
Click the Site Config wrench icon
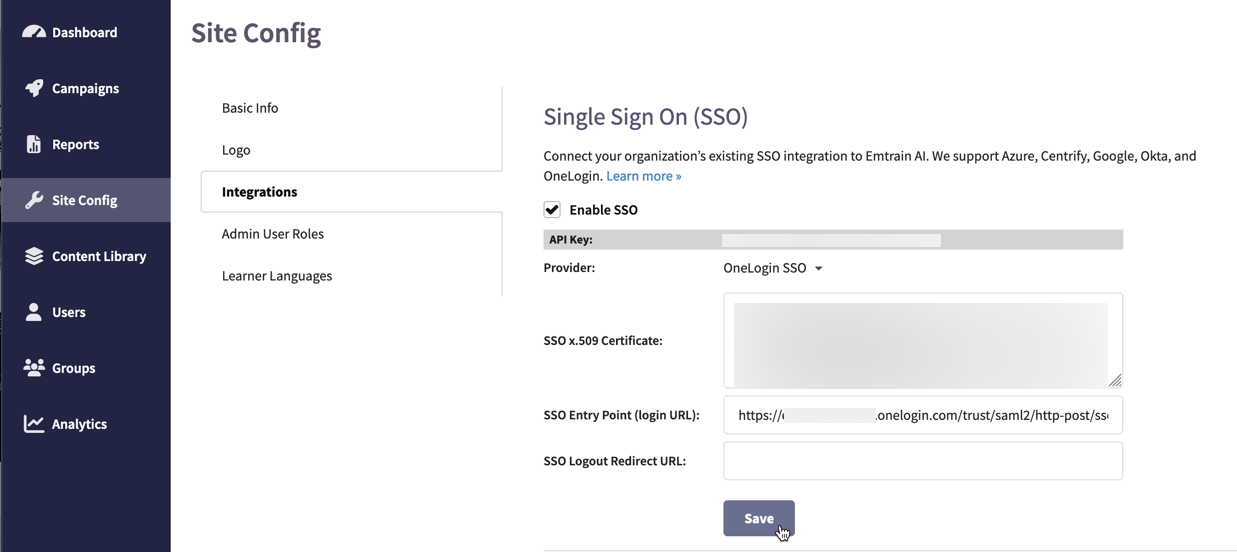click(x=34, y=200)
